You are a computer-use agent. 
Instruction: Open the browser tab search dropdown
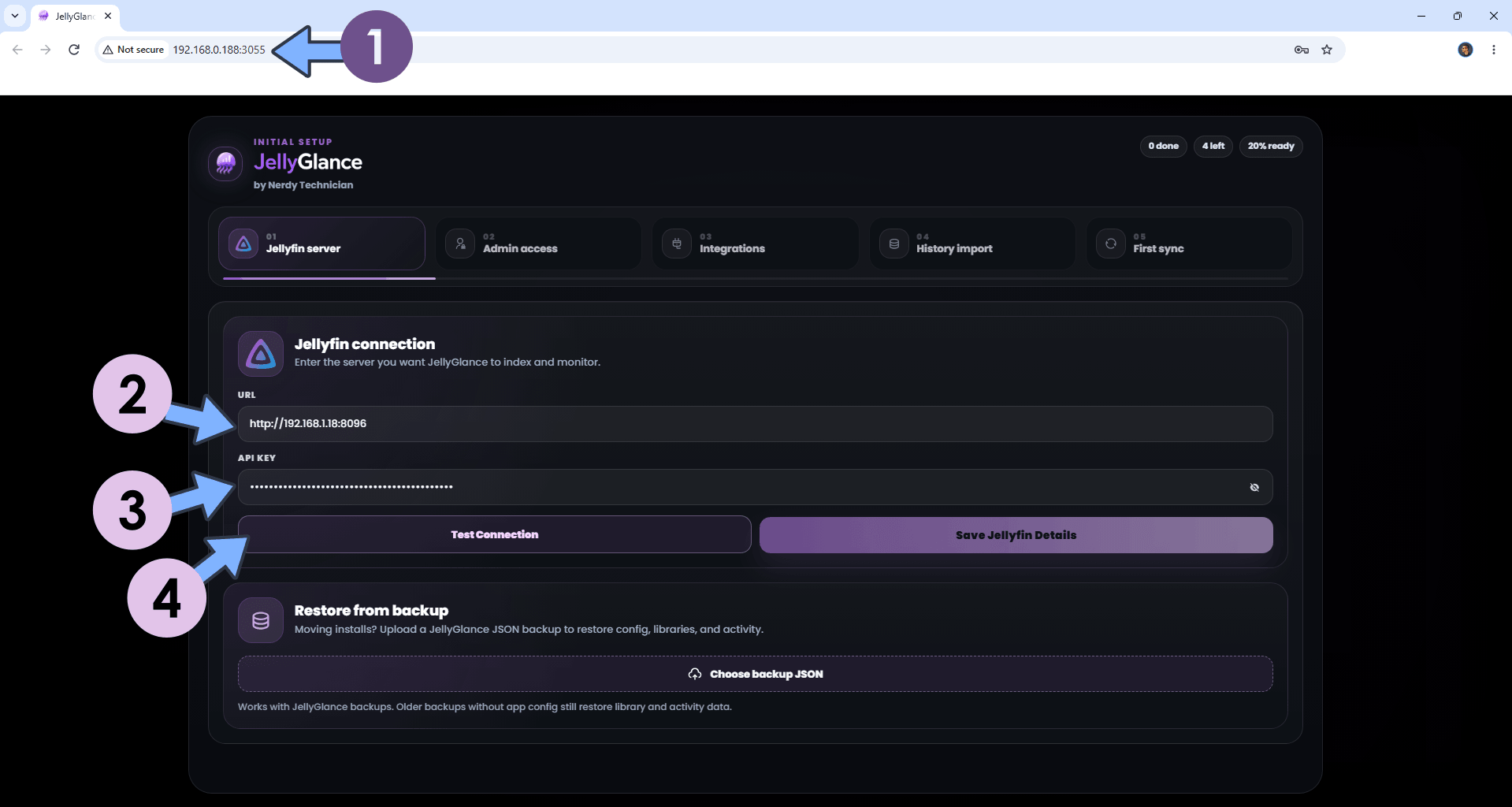(x=15, y=16)
